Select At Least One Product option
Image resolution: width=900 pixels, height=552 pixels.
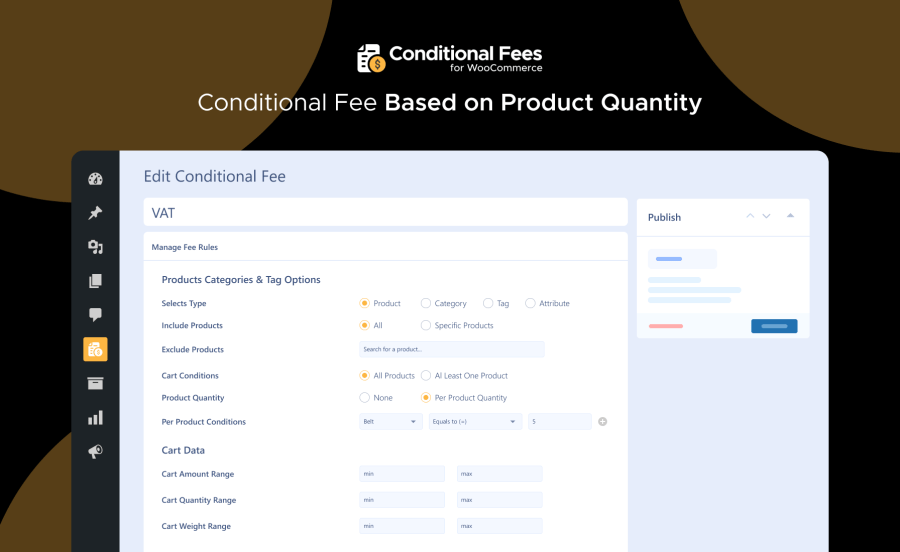pyautogui.click(x=426, y=376)
